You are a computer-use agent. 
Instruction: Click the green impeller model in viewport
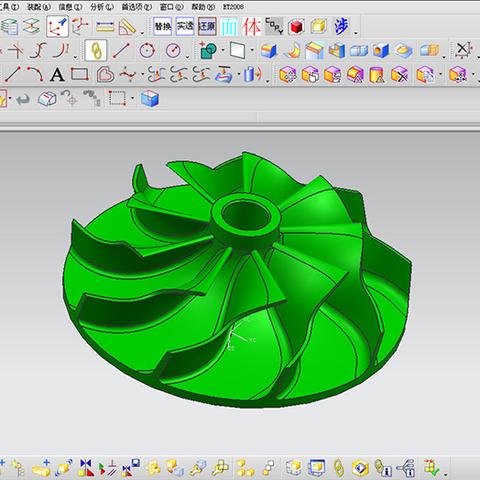(x=236, y=280)
